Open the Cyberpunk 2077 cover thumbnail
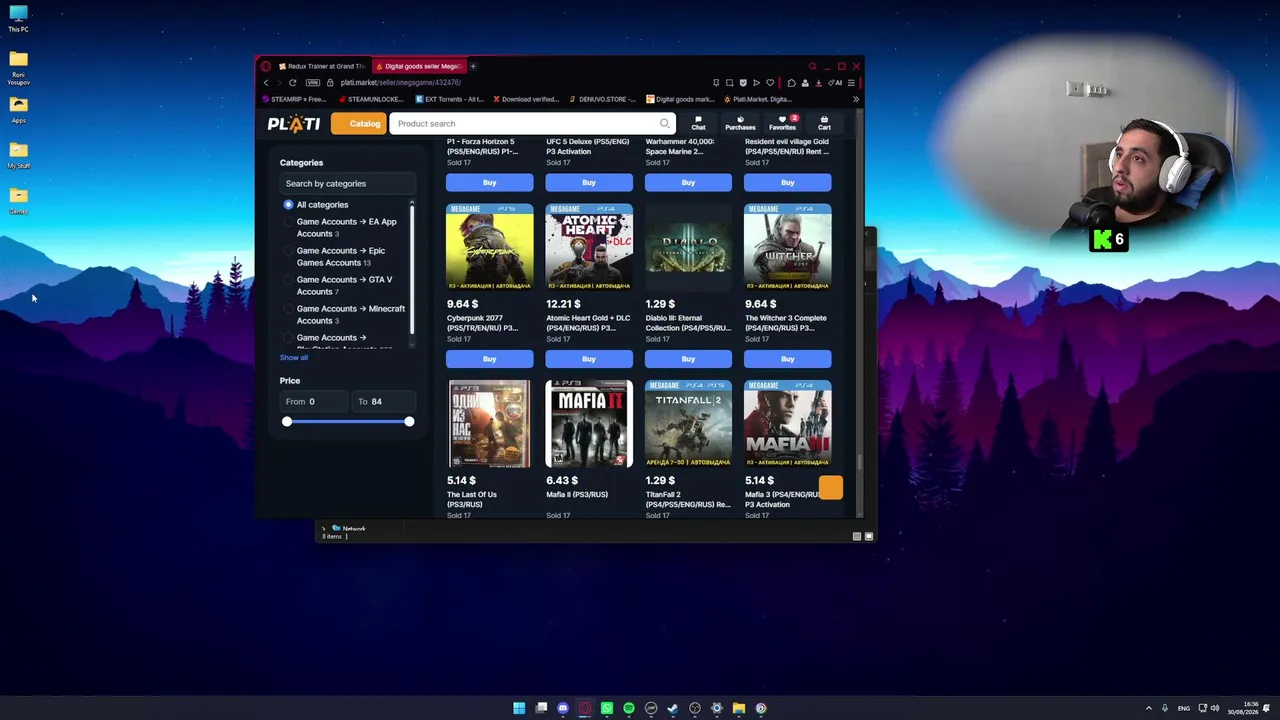1280x720 pixels. coord(489,247)
